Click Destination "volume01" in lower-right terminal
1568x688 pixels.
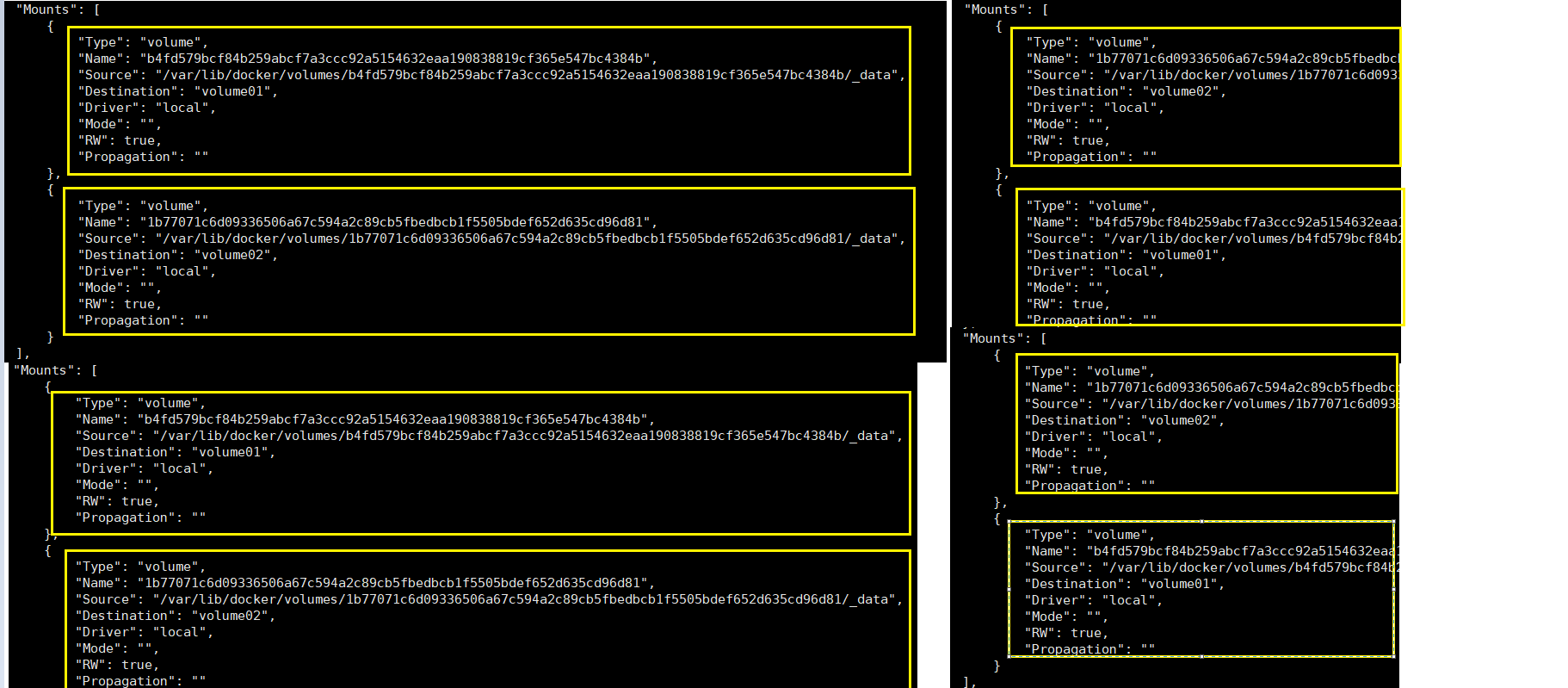[1125, 584]
